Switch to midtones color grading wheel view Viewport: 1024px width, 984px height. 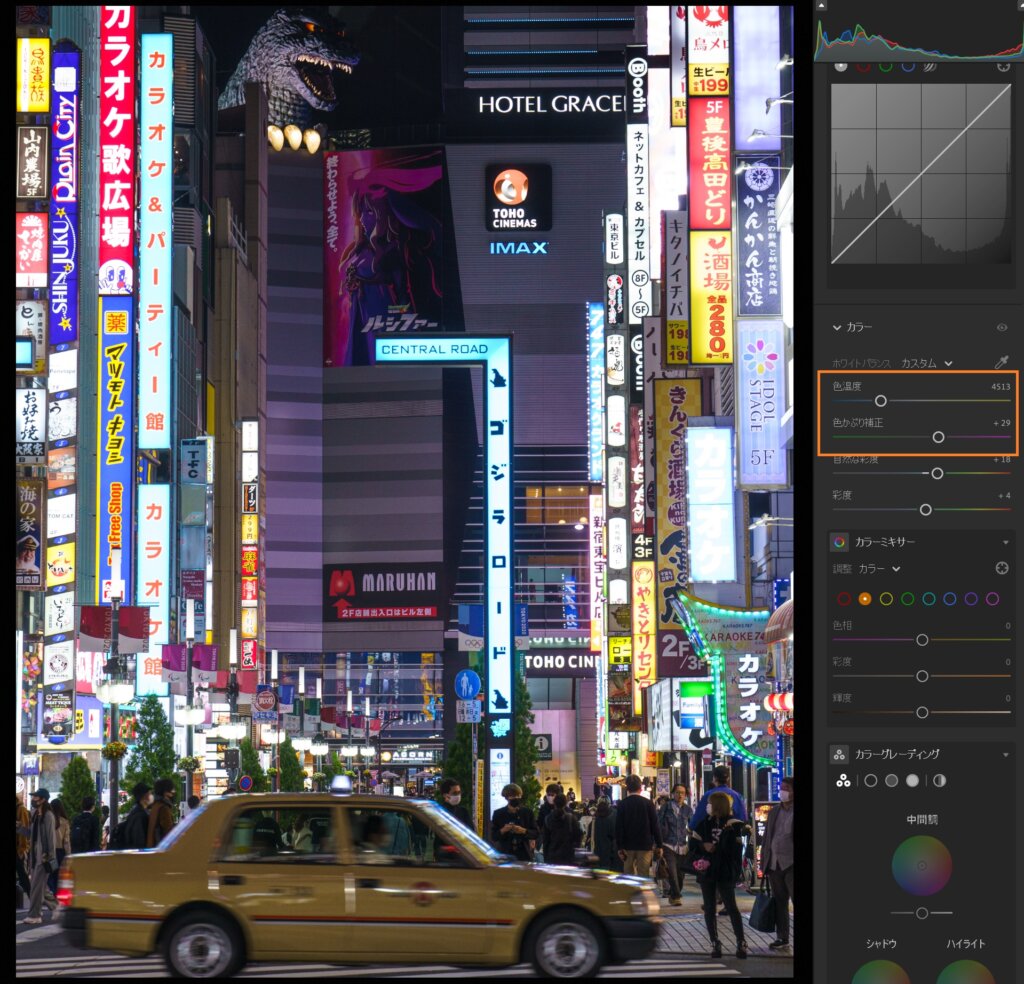891,781
